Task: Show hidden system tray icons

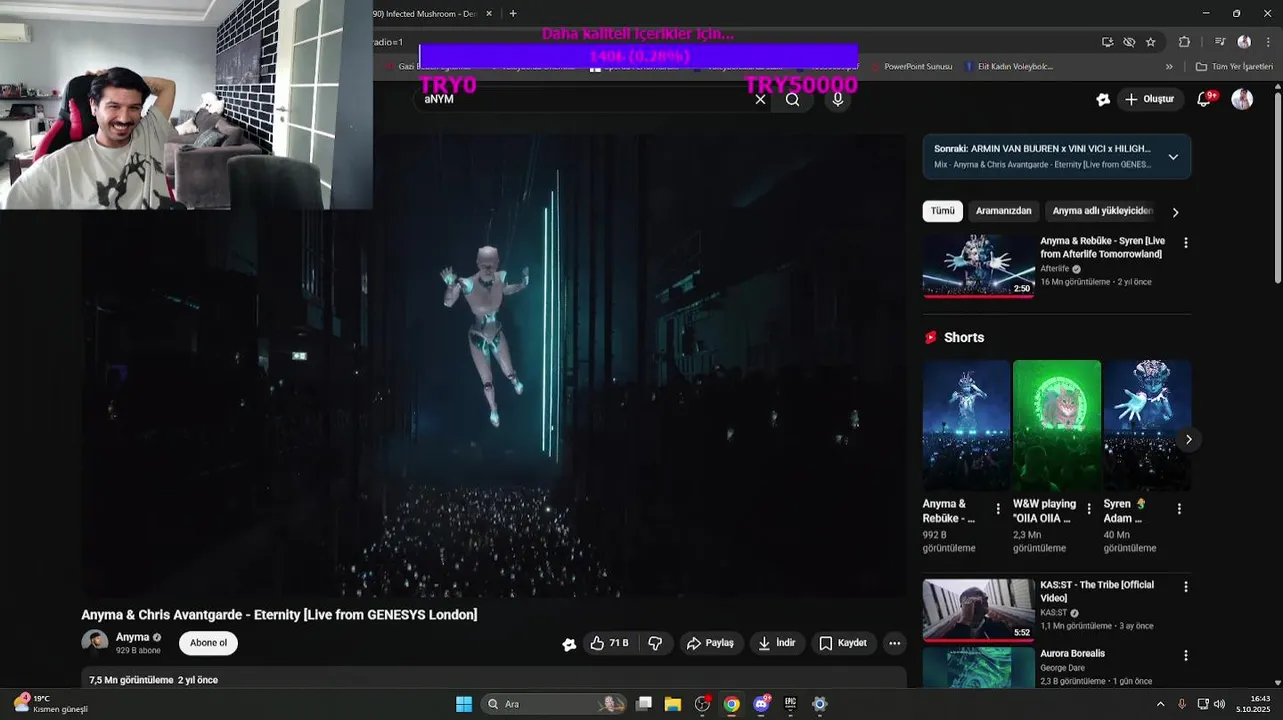Action: (1160, 704)
